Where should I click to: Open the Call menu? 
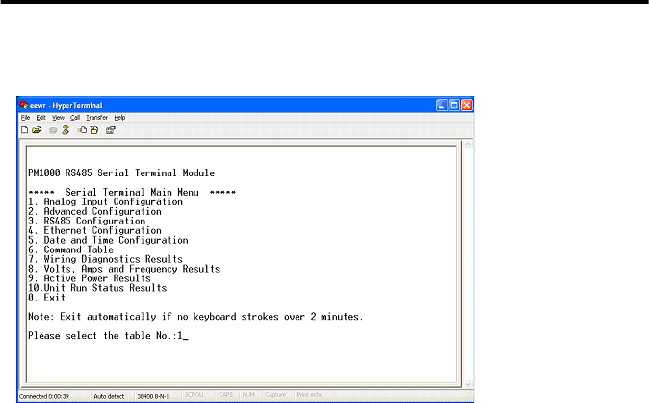click(75, 118)
